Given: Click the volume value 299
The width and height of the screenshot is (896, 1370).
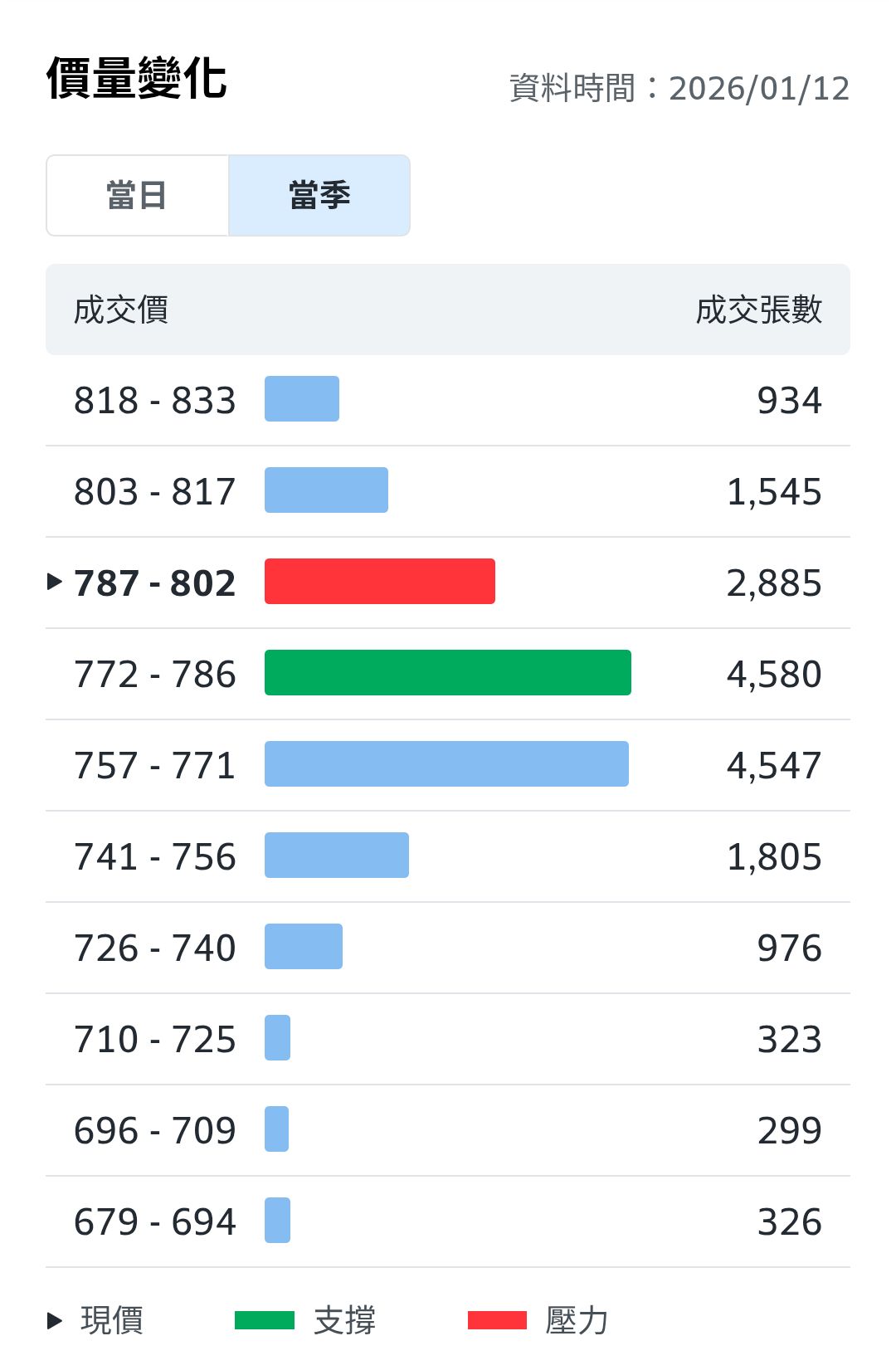Looking at the screenshot, I should [789, 1130].
